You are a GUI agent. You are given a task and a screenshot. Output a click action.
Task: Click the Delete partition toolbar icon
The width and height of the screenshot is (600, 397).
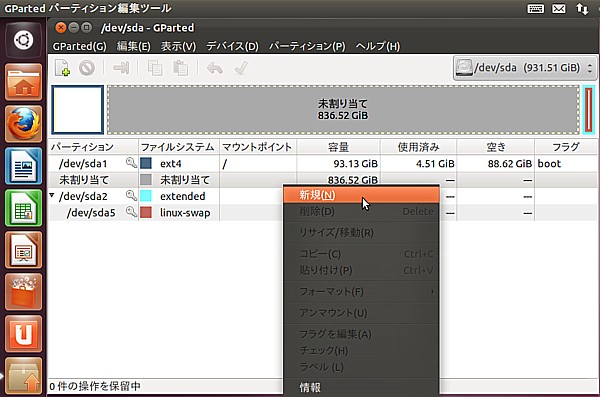(x=87, y=68)
